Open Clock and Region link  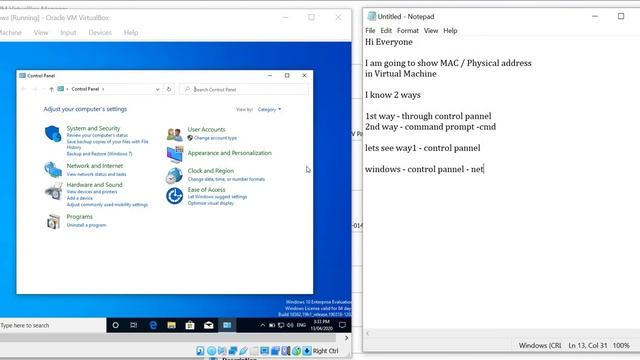point(211,171)
